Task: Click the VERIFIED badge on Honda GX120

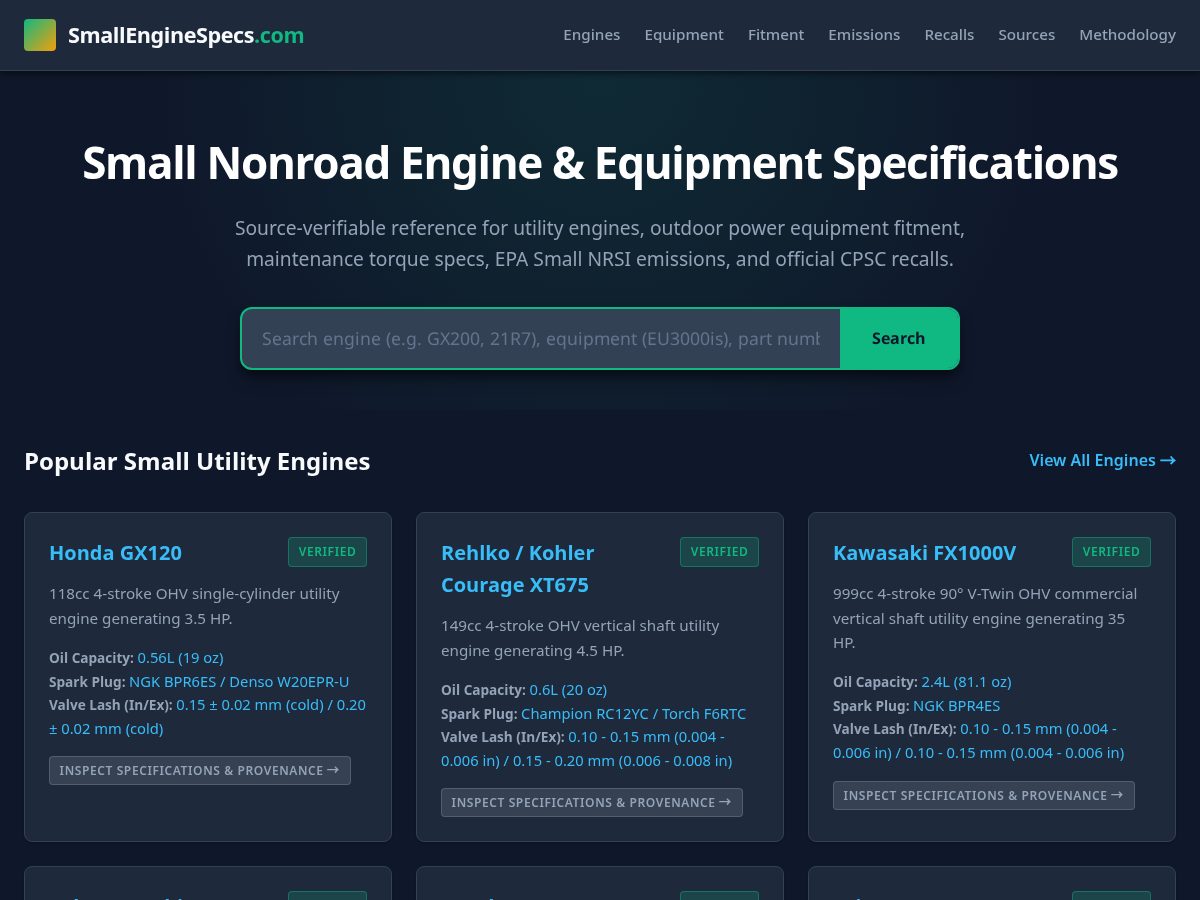Action: click(327, 552)
